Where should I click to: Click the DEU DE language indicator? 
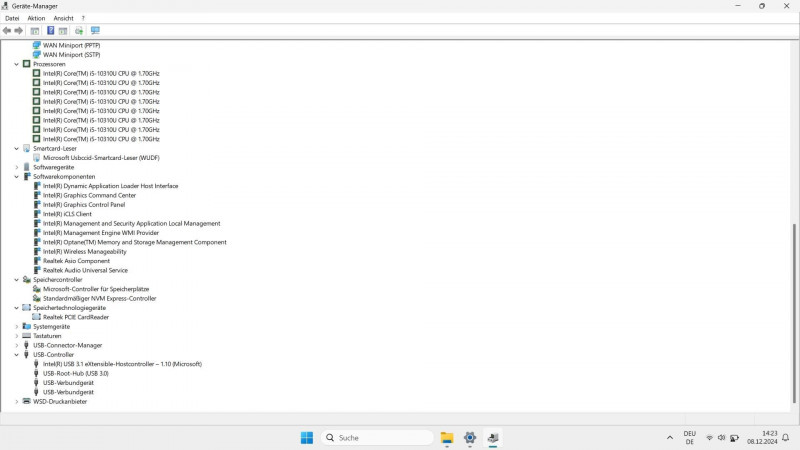pos(690,438)
